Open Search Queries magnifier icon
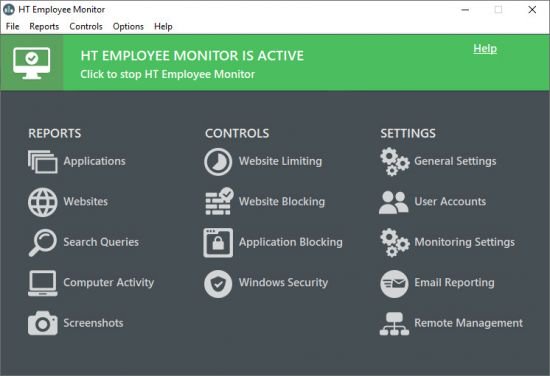 pyautogui.click(x=42, y=243)
